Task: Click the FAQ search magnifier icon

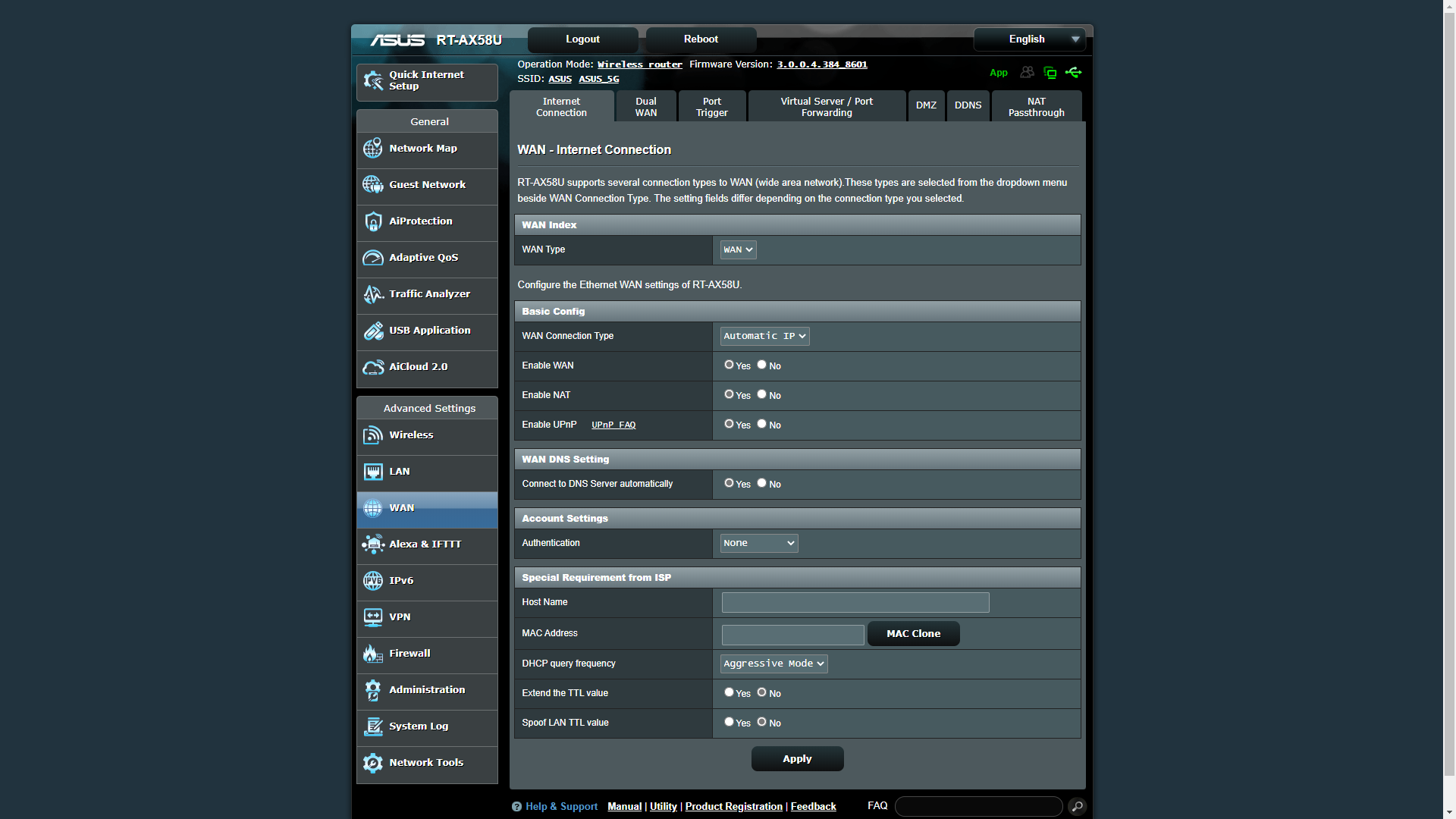Action: point(1077,806)
